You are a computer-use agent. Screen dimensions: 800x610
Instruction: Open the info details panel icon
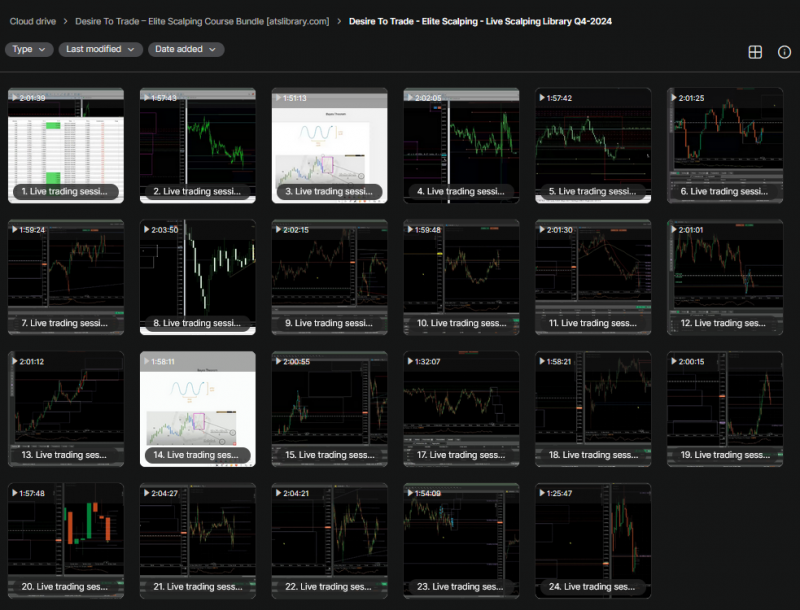click(784, 52)
